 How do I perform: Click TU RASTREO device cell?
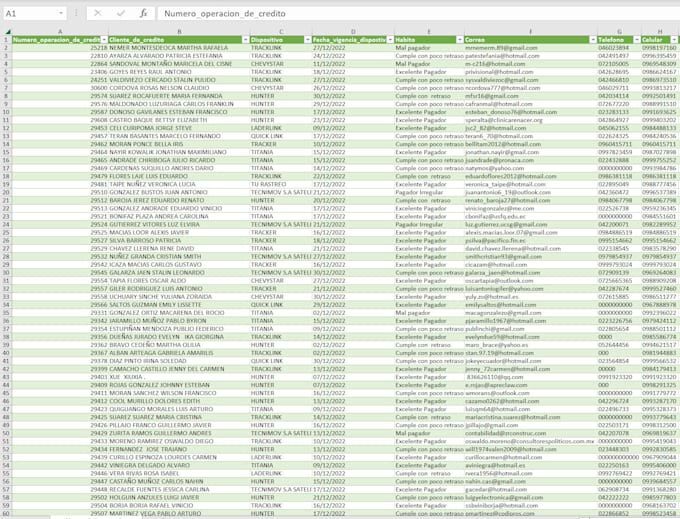(x=281, y=184)
